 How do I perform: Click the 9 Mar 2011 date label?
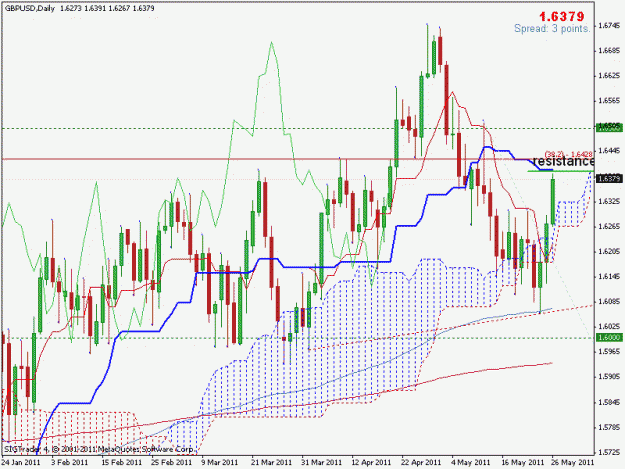220,462
